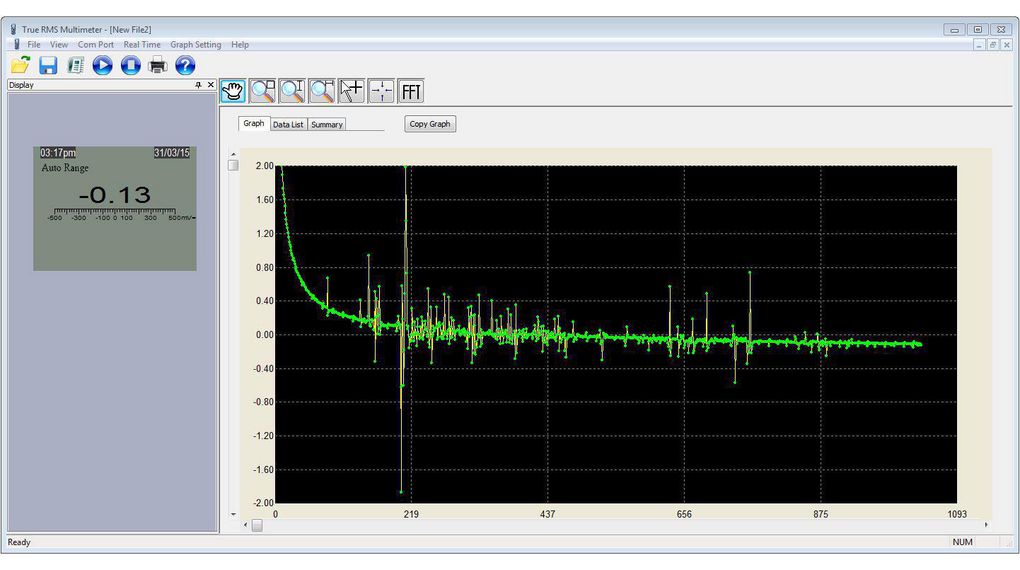Viewport: 1020px width, 570px height.
Task: Stop recording with the blue stop icon
Action: tap(130, 66)
